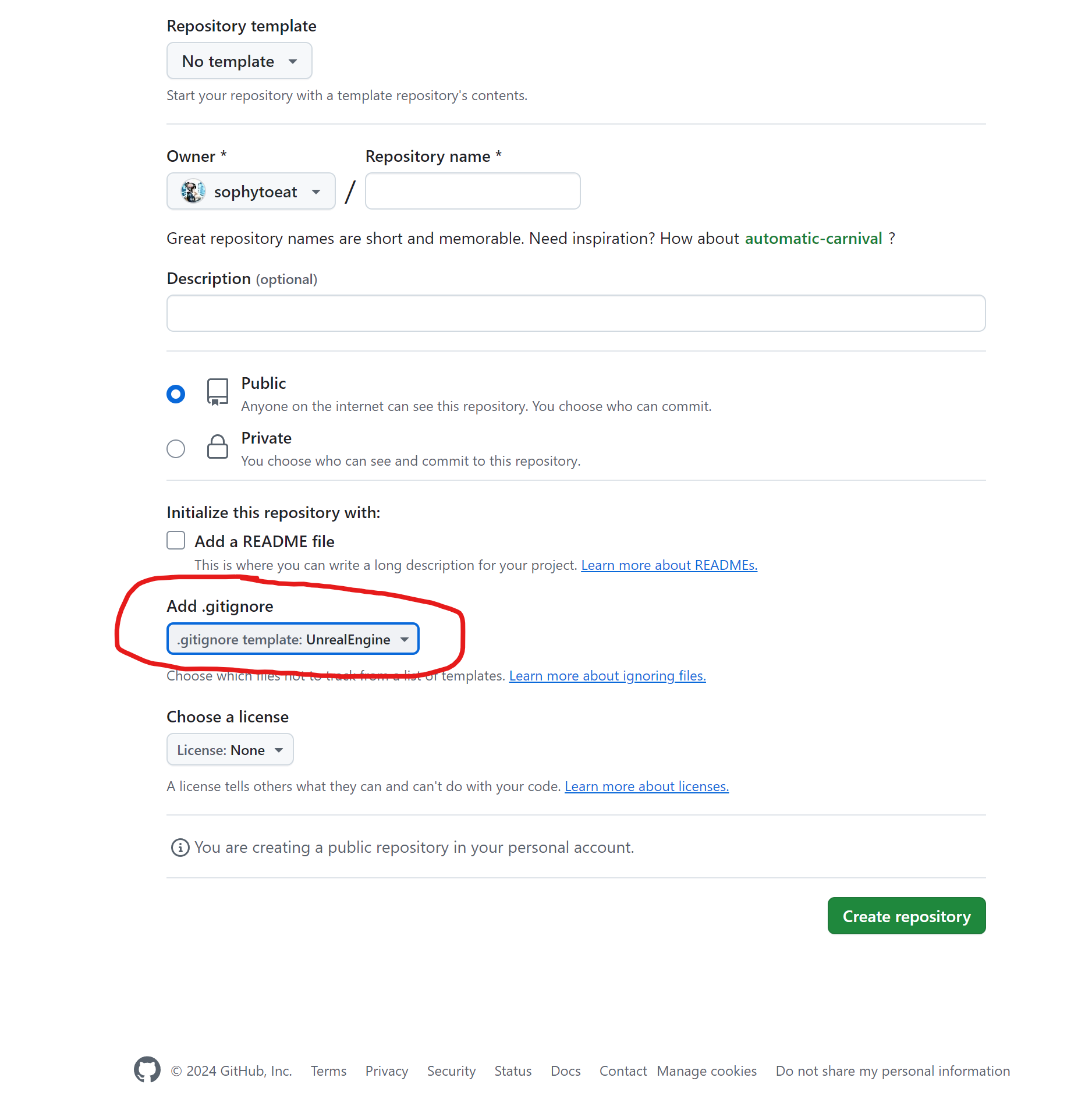Open Learn more about ignoring files
The height and width of the screenshot is (1106, 1092).
(607, 675)
